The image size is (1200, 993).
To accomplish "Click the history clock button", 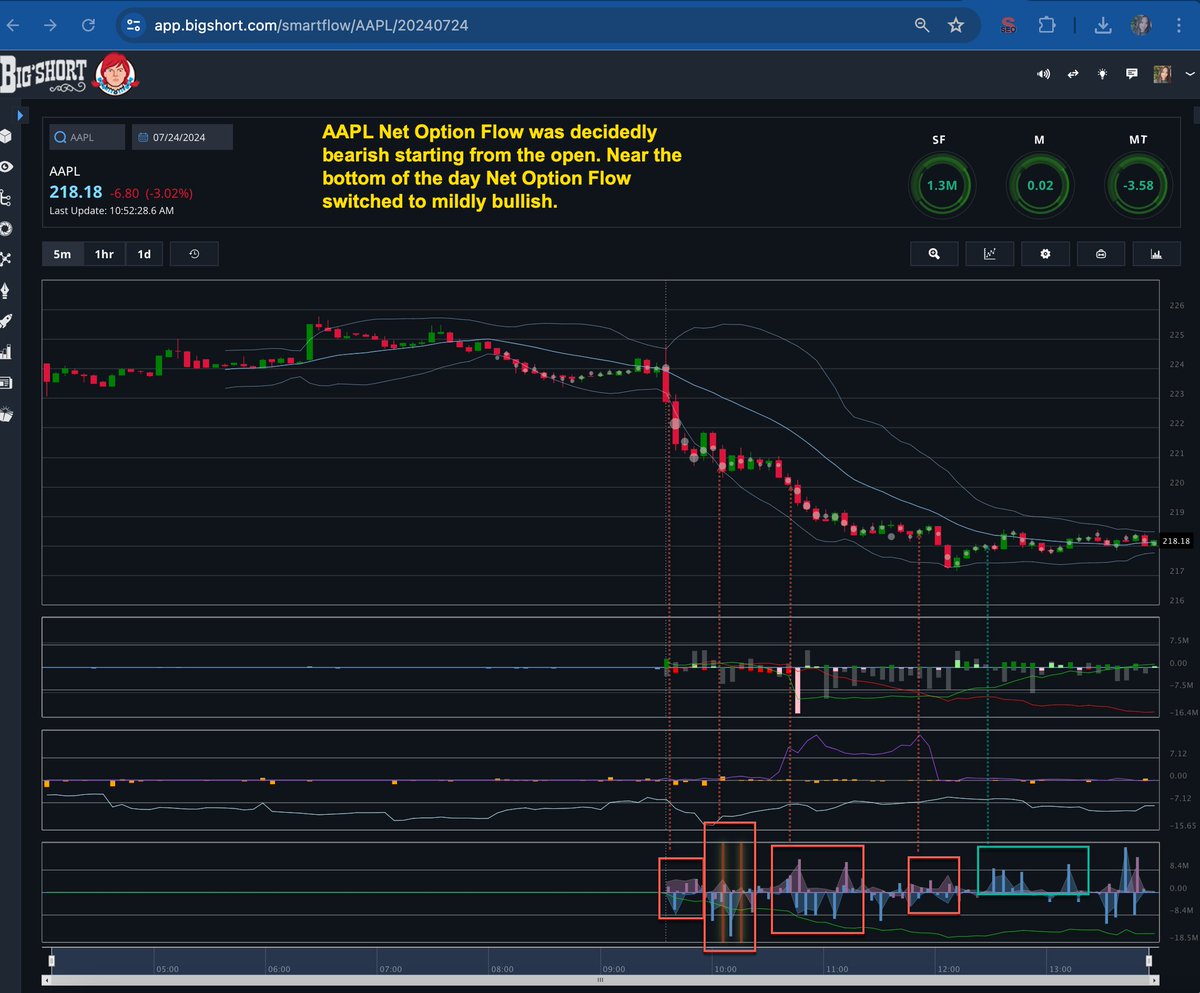I will (194, 254).
